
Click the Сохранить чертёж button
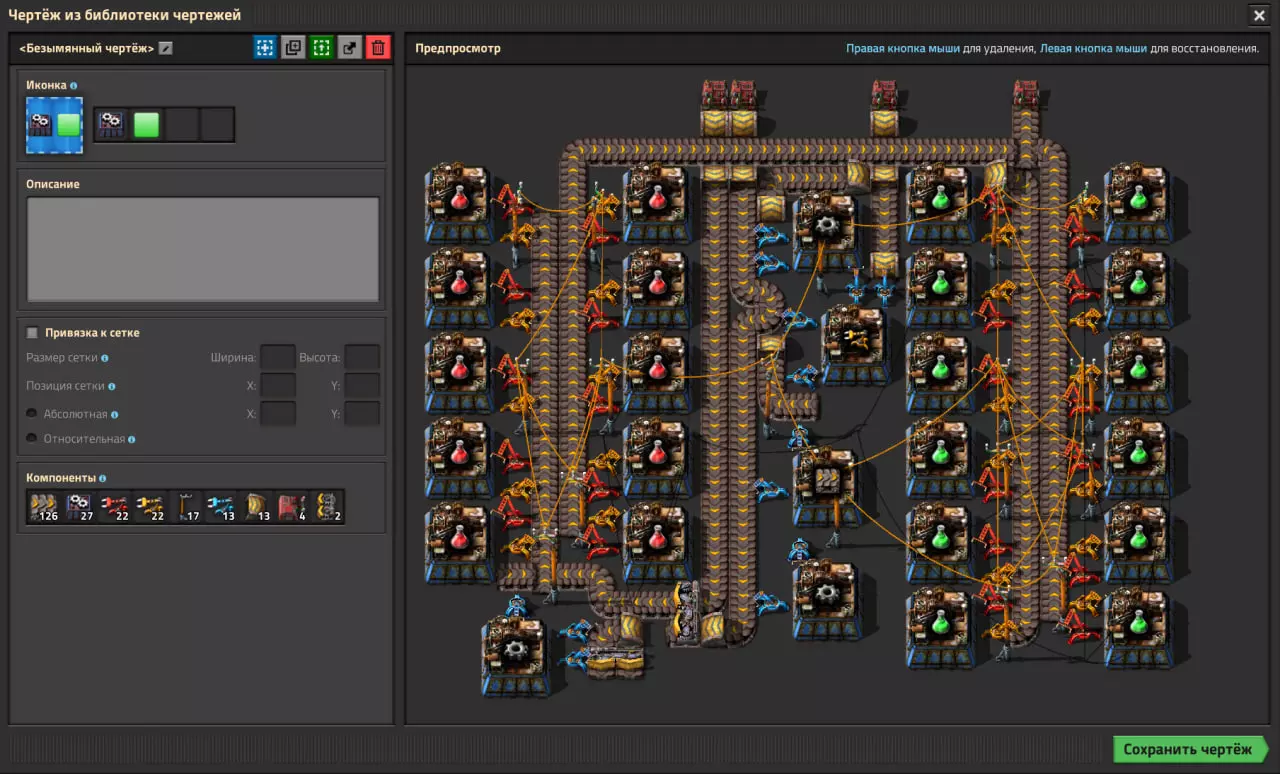(x=1187, y=750)
